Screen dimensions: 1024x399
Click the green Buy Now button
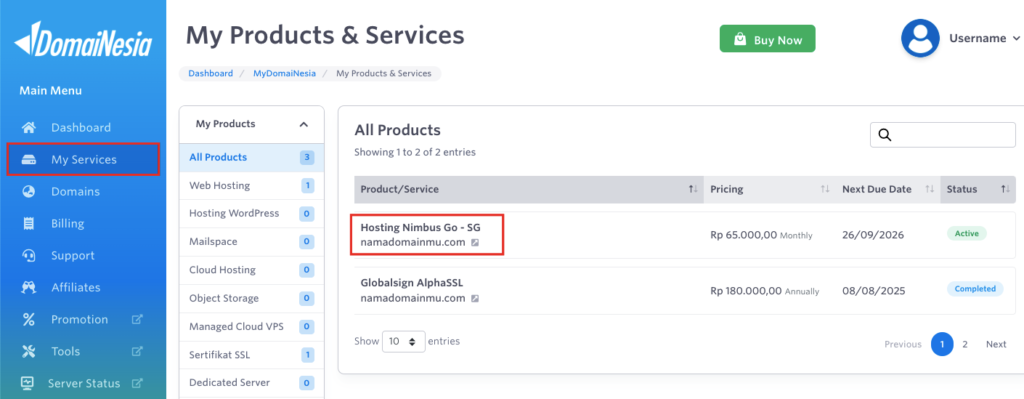767,39
